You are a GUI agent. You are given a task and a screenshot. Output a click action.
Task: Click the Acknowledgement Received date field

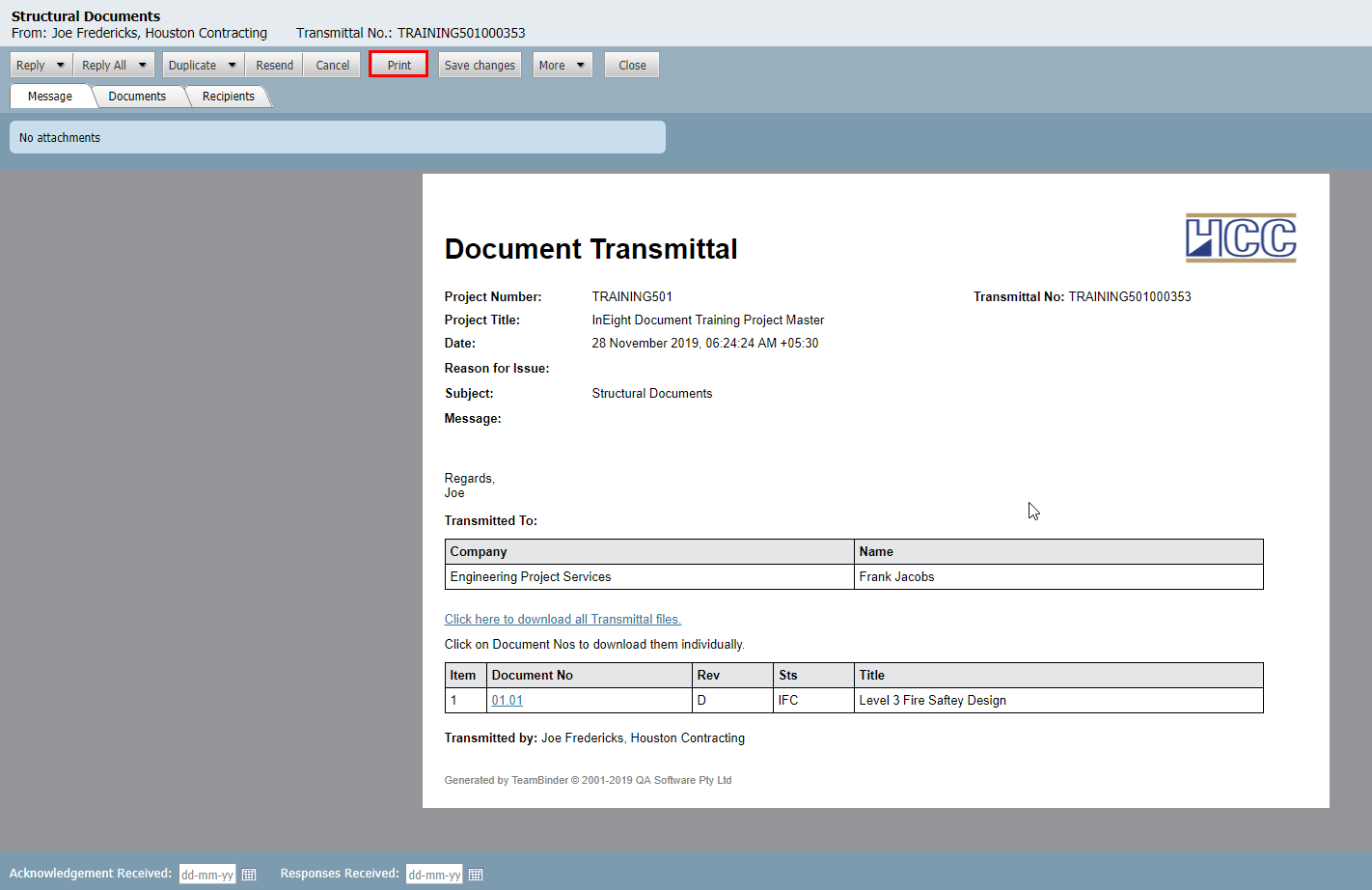[x=207, y=875]
